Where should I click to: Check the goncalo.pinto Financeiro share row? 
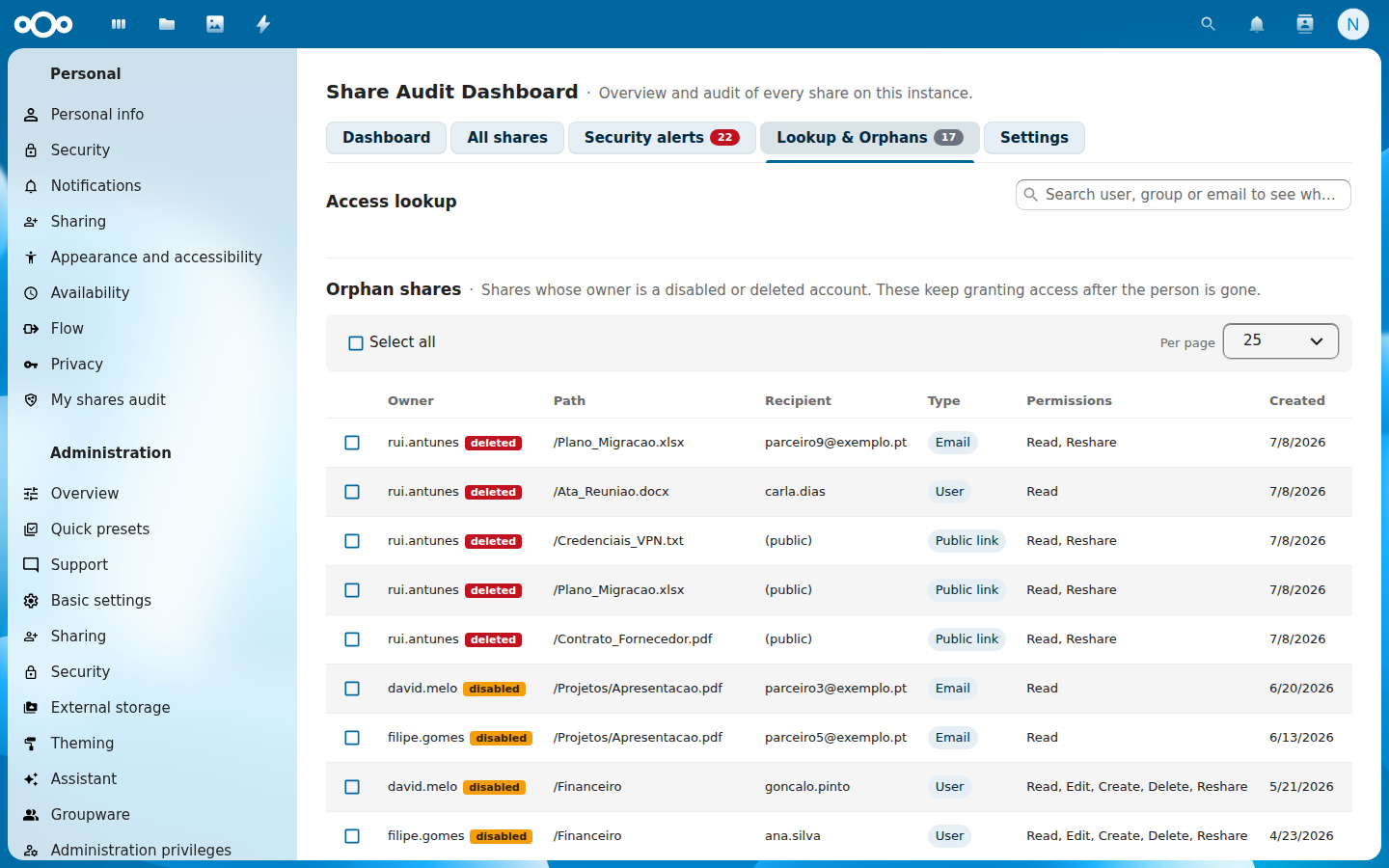click(352, 787)
